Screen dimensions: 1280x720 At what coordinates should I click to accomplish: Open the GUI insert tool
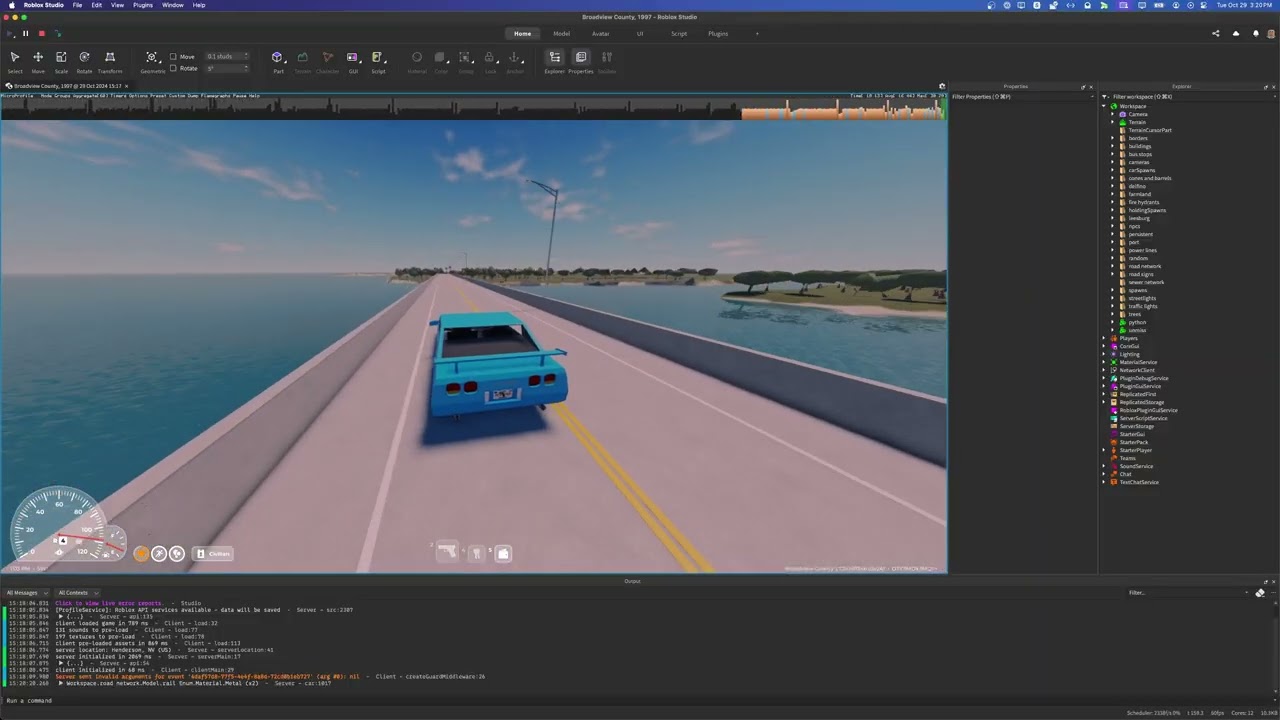tap(352, 61)
